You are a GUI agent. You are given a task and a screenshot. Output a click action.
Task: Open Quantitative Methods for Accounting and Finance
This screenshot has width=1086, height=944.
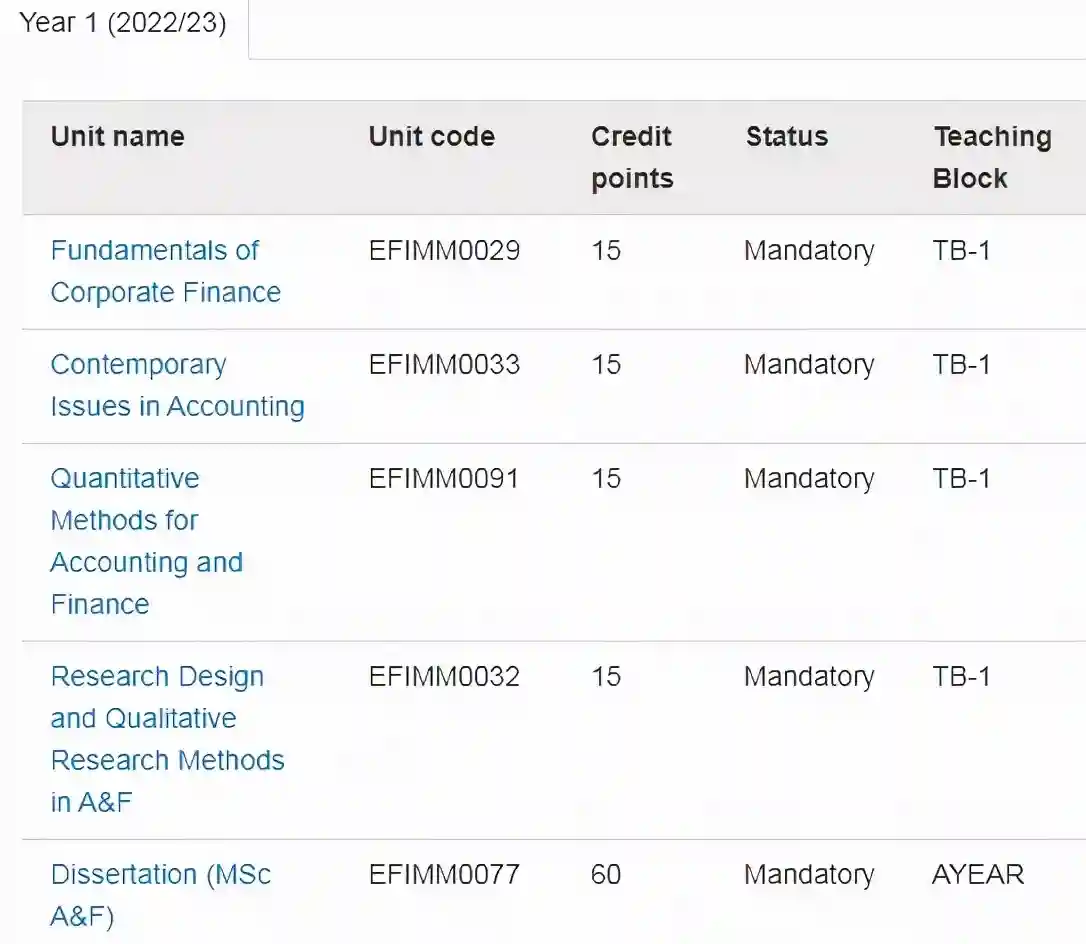146,541
